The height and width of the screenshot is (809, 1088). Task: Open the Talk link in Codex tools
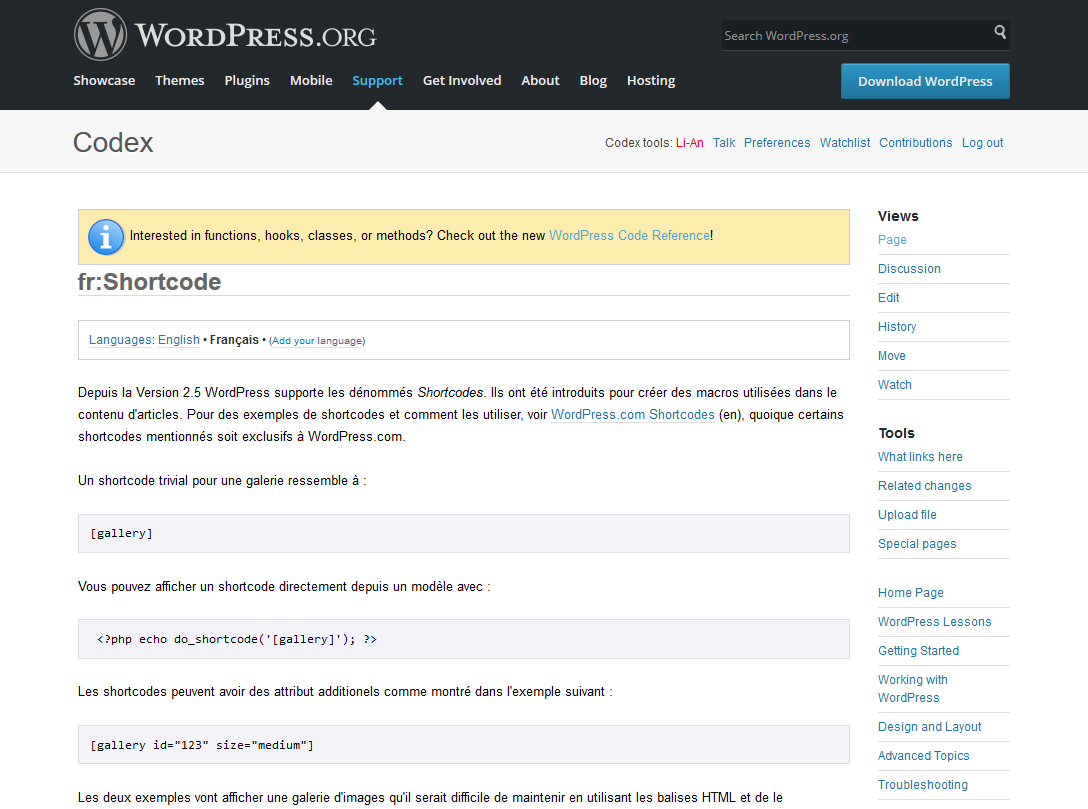point(724,143)
